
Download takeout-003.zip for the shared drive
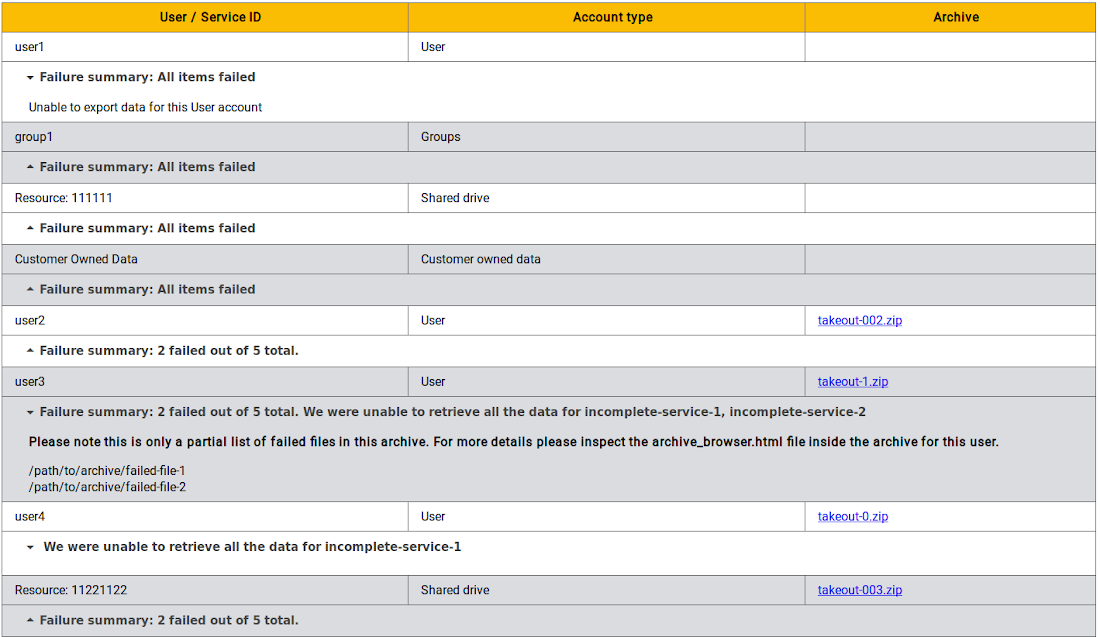(x=859, y=590)
